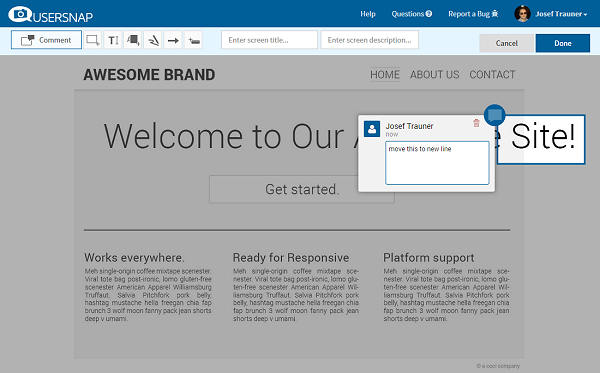Screen dimensions: 600x373
Task: Click the comment author avatar icon
Action: pyautogui.click(x=372, y=129)
